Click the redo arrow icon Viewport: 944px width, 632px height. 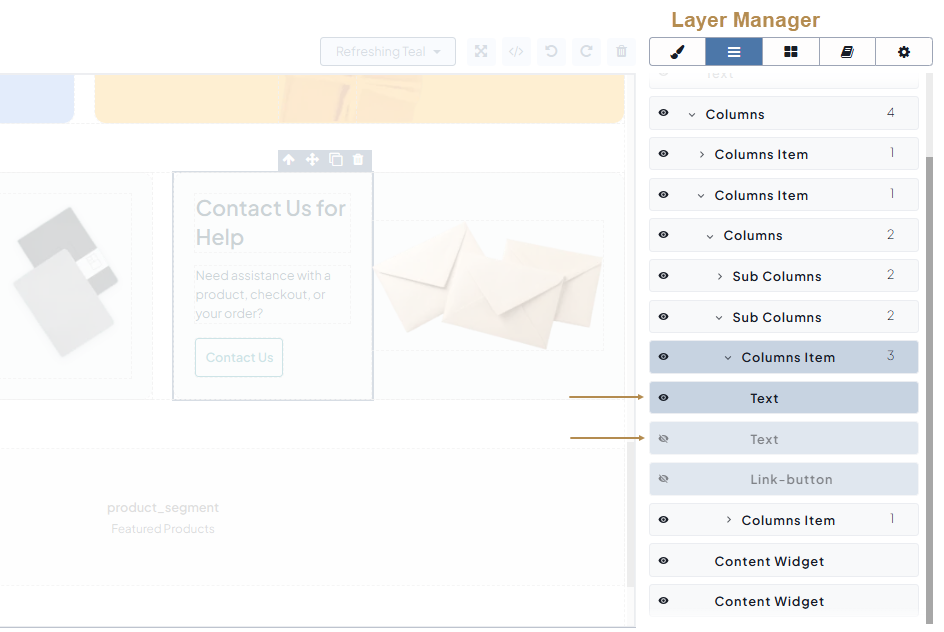click(x=586, y=52)
